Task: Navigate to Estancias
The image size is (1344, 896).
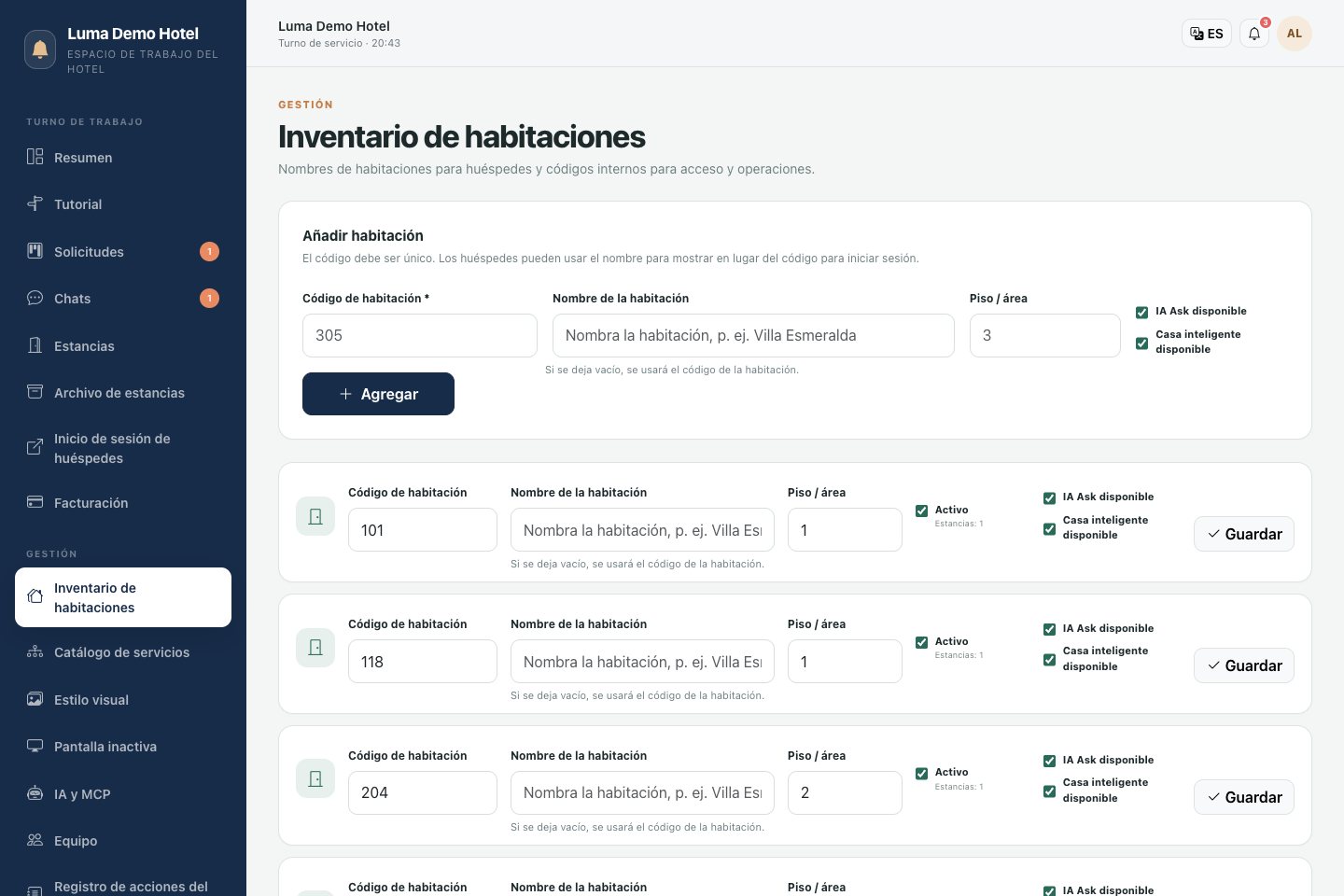Action: 123,346
